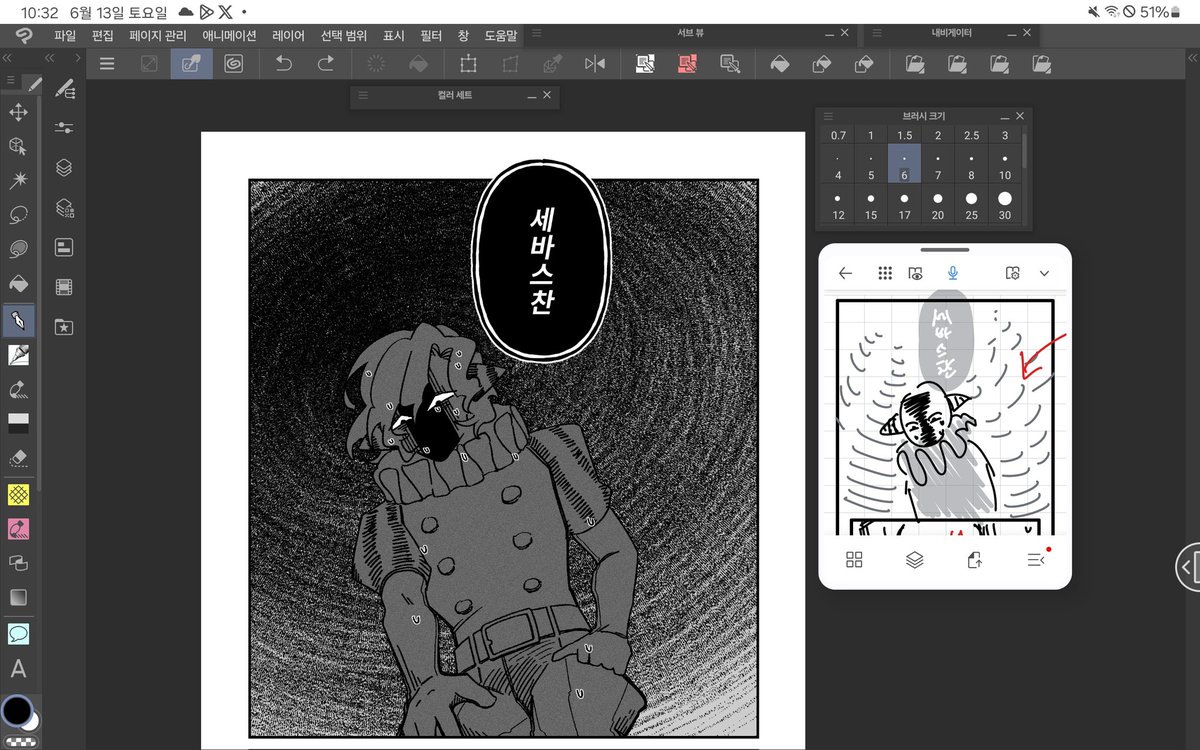This screenshot has height=750, width=1200.
Task: Select the transparent color checker swatch
Action: tap(20, 740)
